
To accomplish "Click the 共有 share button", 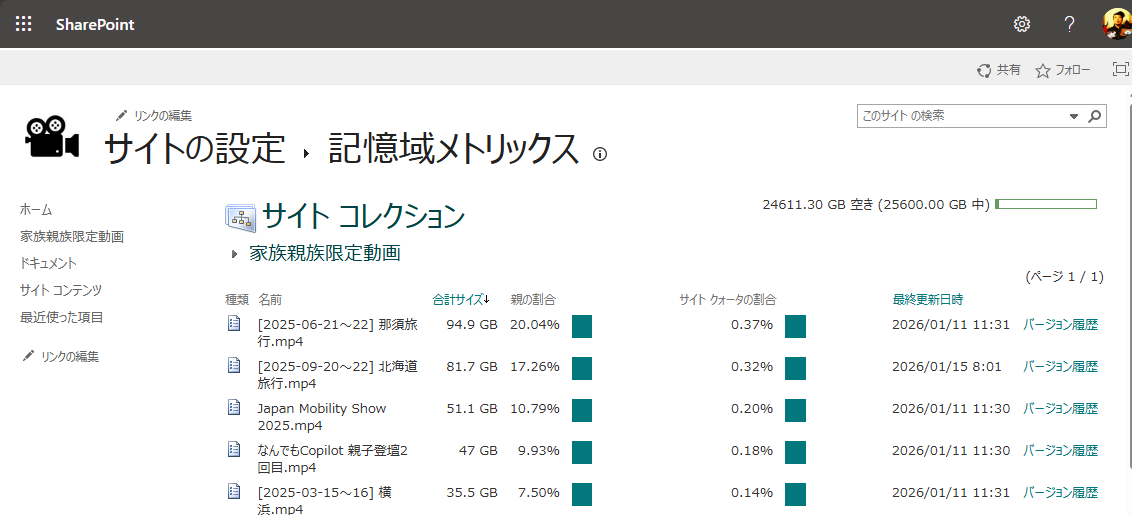I will 999,70.
